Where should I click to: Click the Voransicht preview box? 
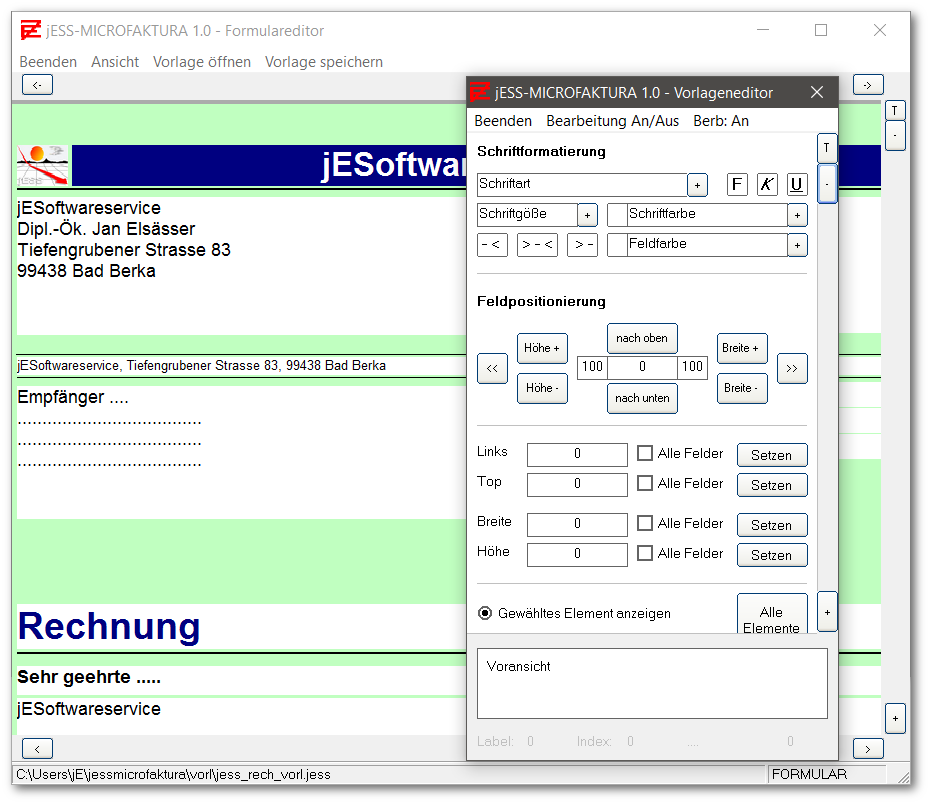tap(652, 684)
